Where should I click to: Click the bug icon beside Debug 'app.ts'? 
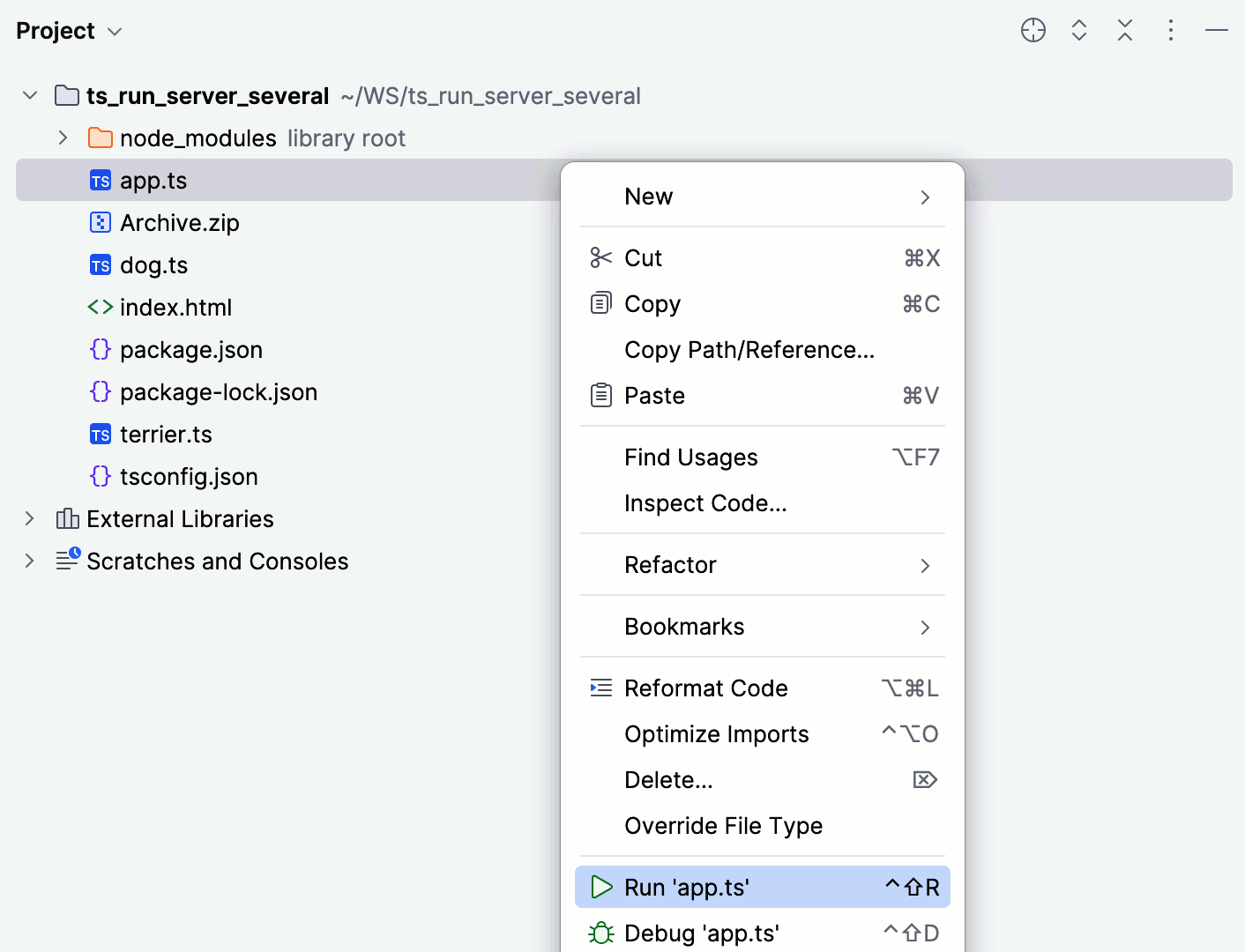[x=601, y=933]
